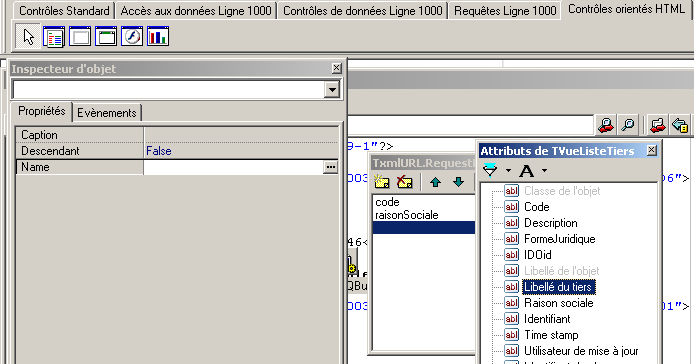The height and width of the screenshot is (364, 694).
Task: Pick the data grid list component icon
Action: tap(54, 36)
